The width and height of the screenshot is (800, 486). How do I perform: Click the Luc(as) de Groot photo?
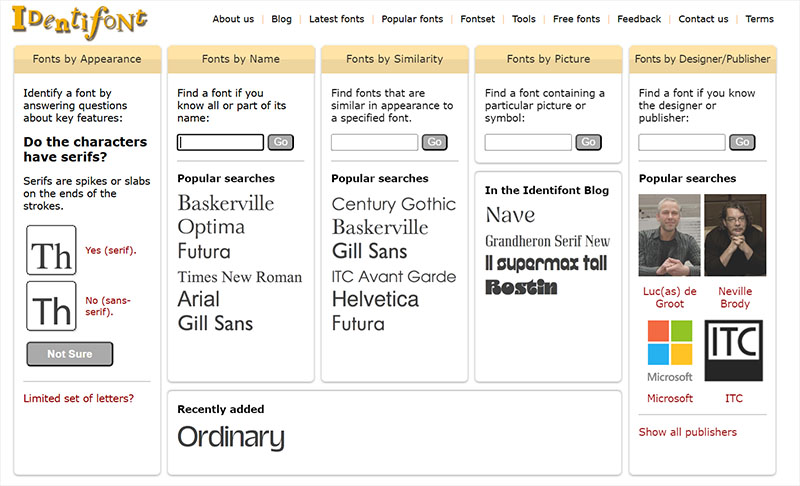tap(669, 235)
